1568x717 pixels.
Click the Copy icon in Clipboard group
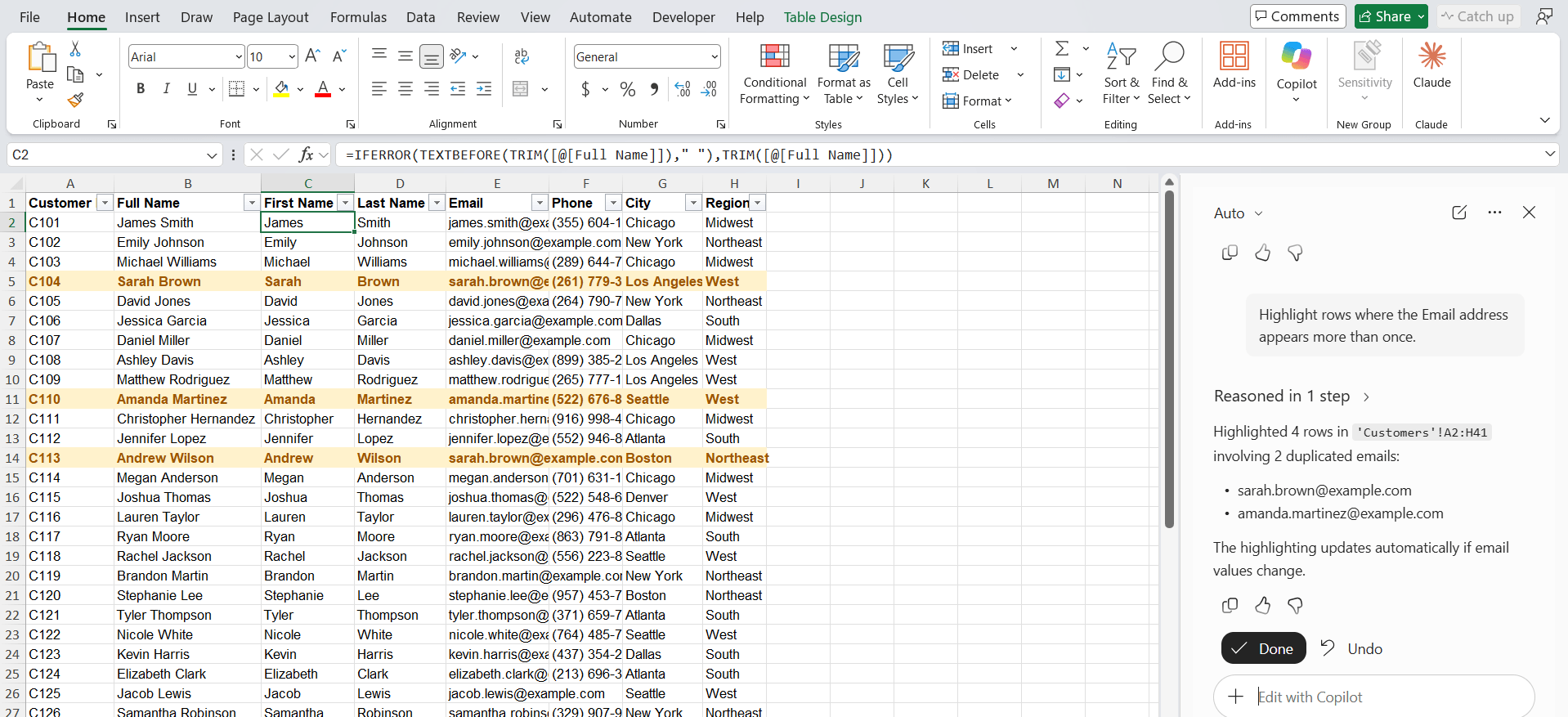tap(75, 74)
